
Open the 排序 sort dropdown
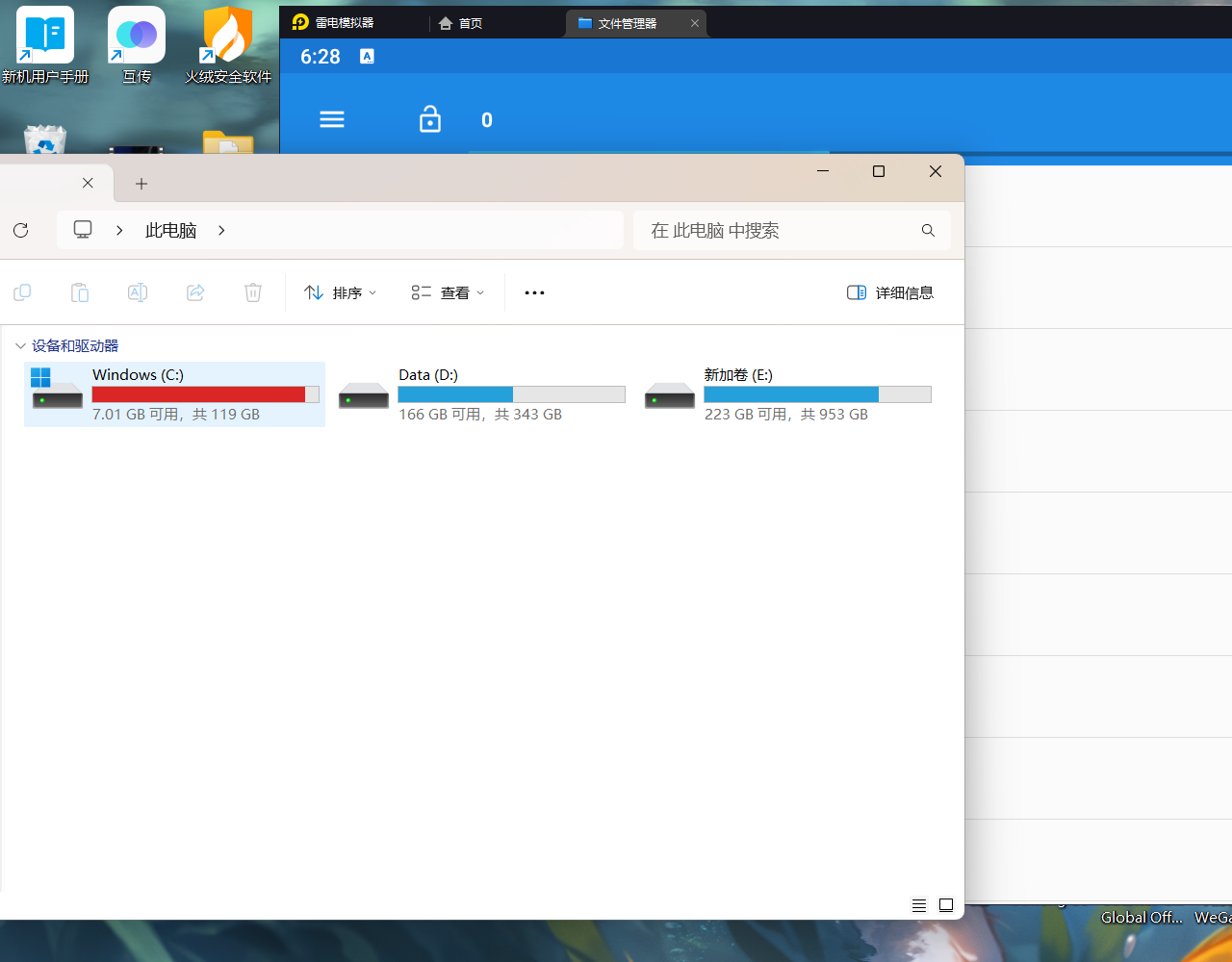tap(341, 292)
